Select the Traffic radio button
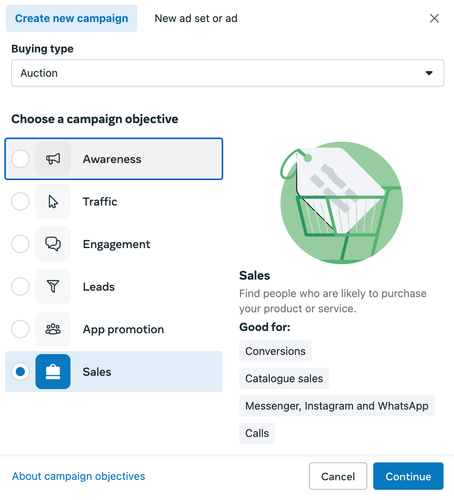The height and width of the screenshot is (500, 454). [20, 201]
